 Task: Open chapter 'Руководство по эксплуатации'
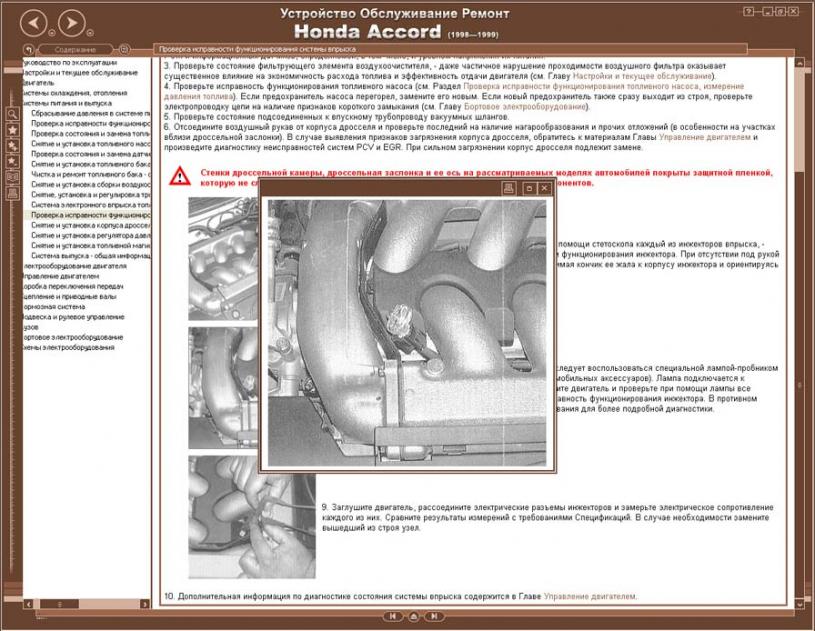point(70,62)
